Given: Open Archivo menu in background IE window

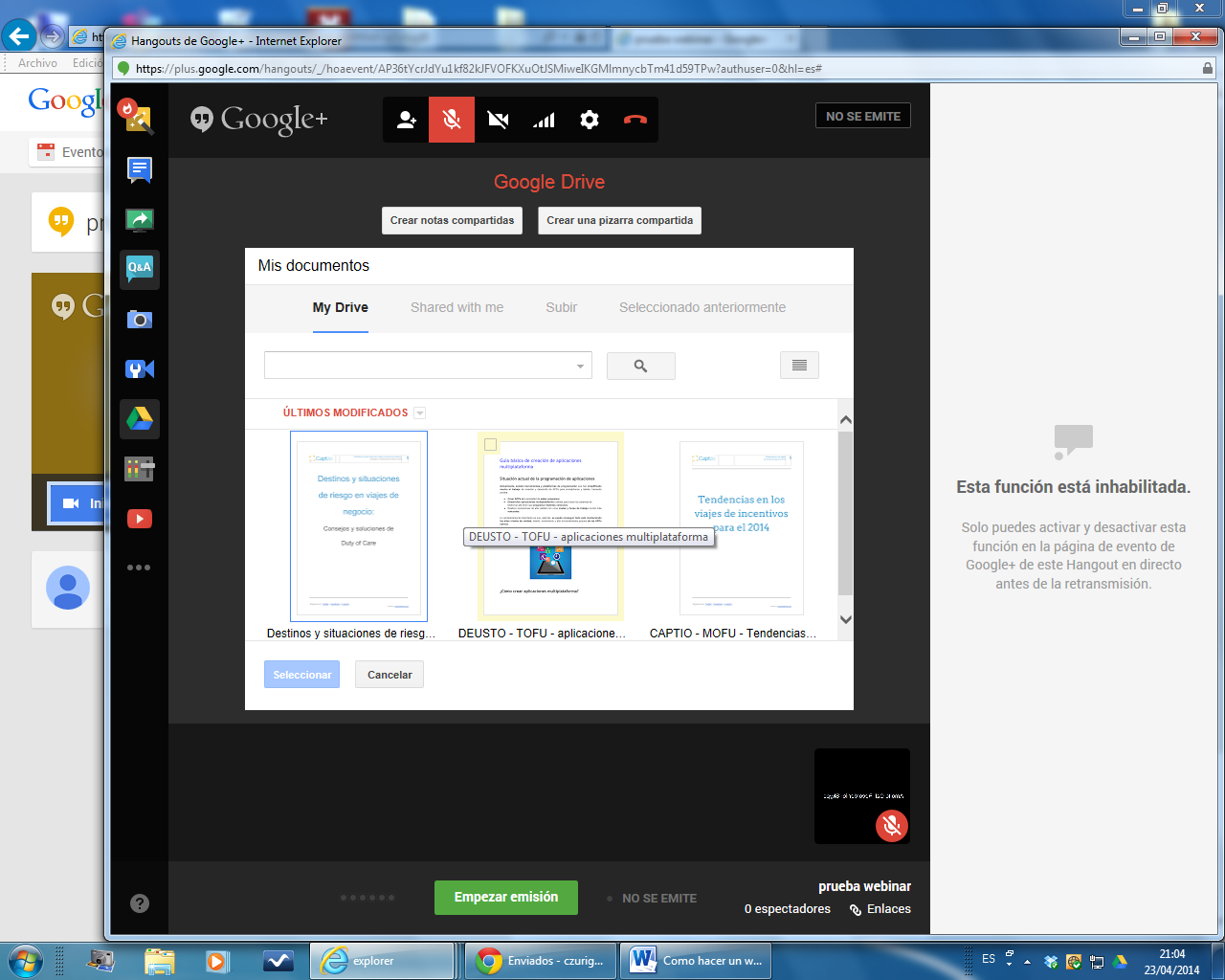Looking at the screenshot, I should (x=37, y=63).
